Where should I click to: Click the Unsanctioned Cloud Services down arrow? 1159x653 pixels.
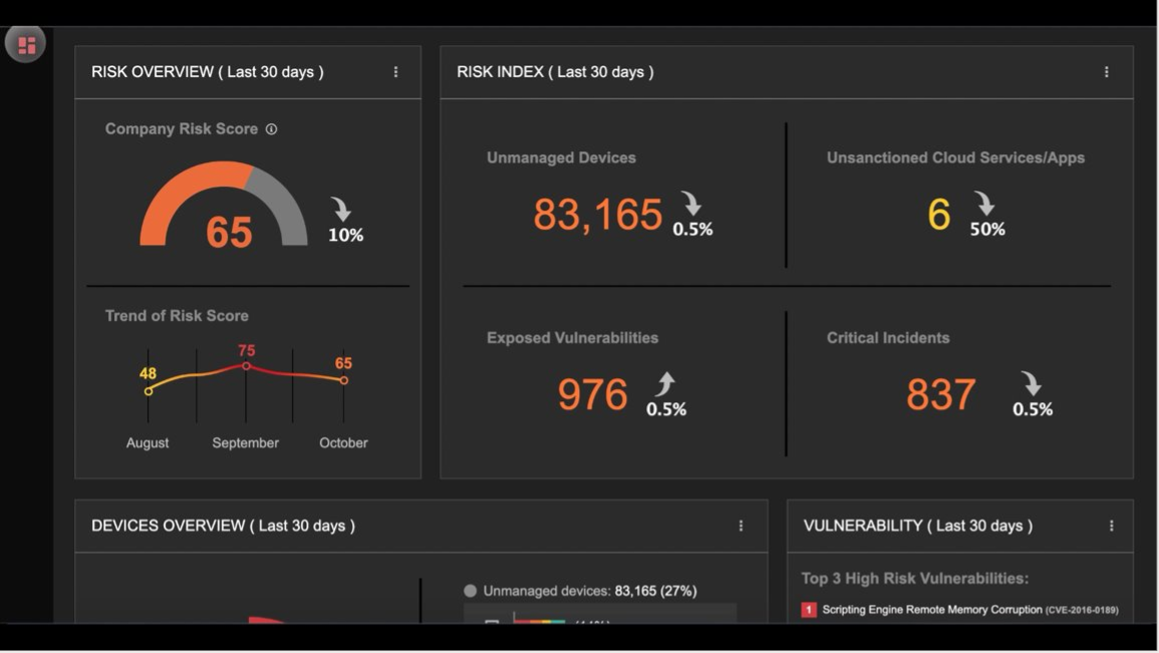coord(984,203)
